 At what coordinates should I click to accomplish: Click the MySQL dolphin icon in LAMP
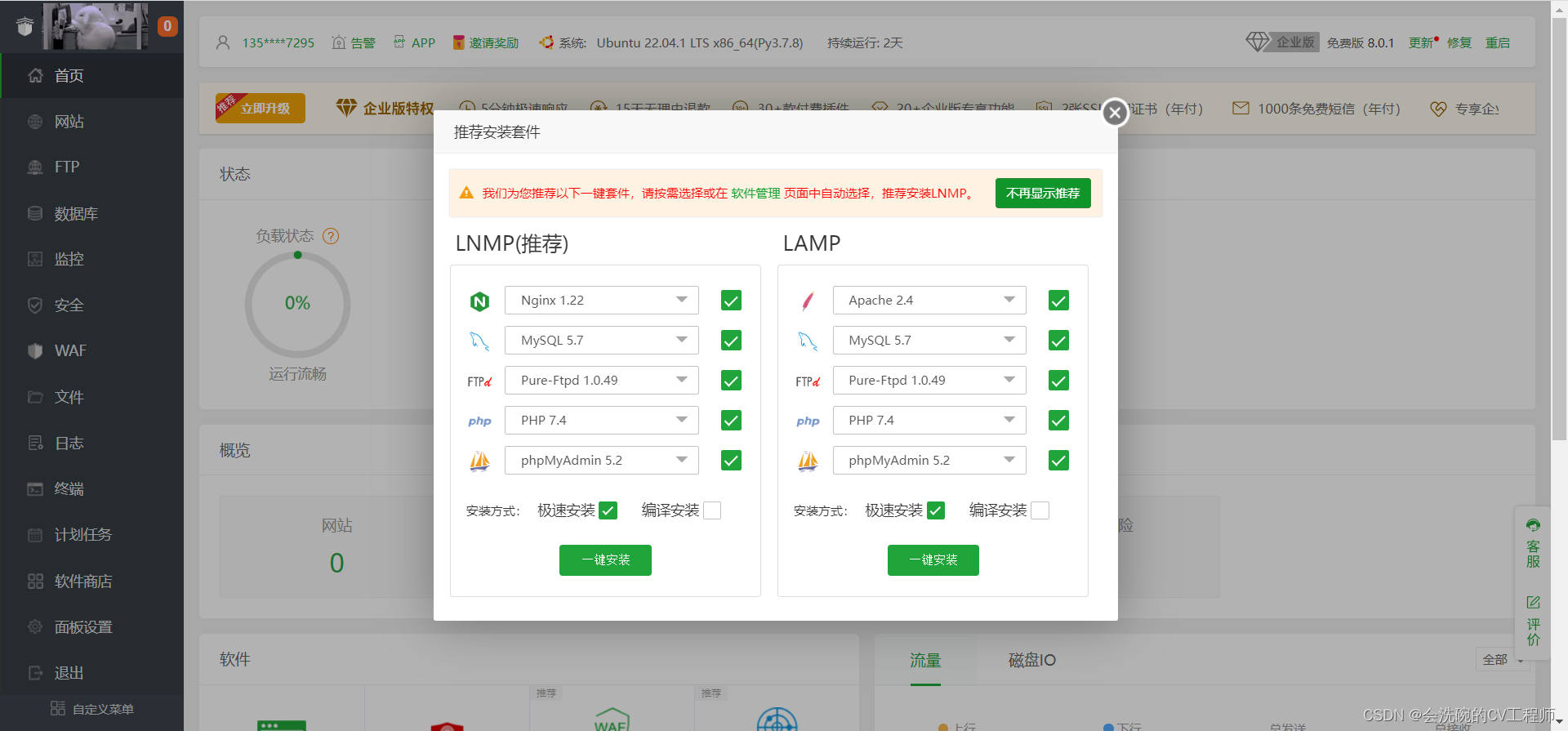pos(808,341)
